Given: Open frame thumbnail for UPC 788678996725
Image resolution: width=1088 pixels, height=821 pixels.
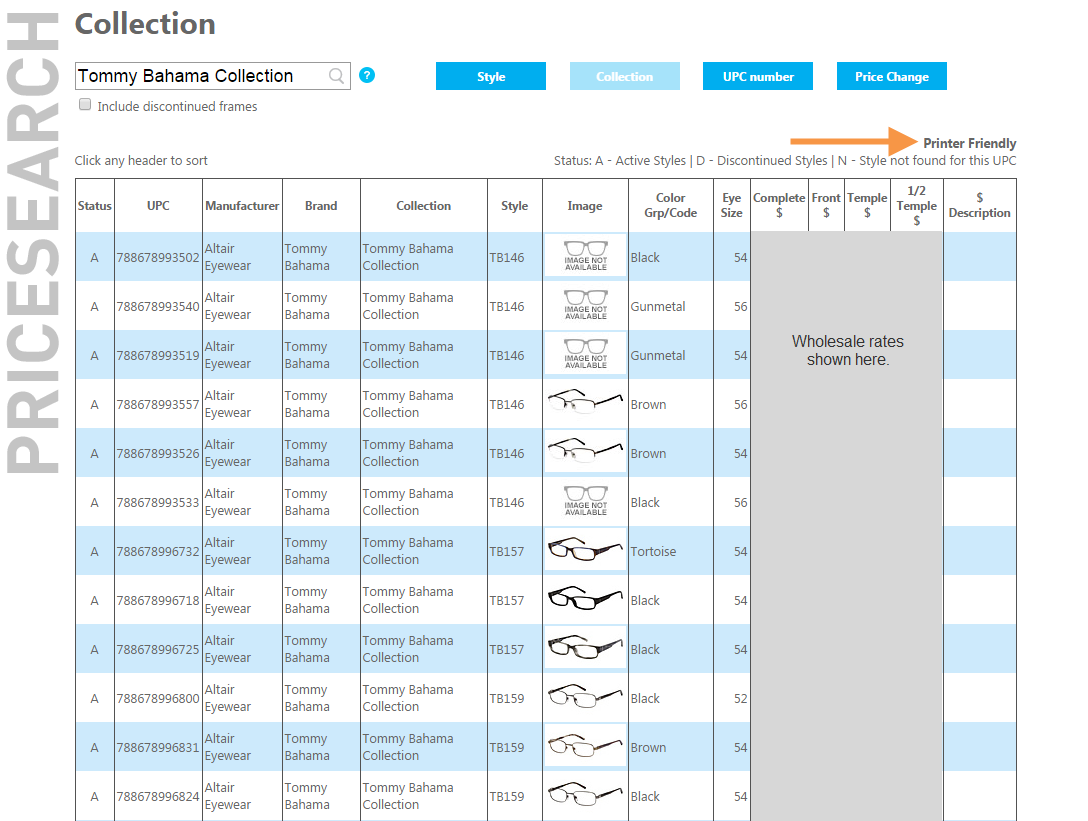Looking at the screenshot, I should click(x=586, y=649).
